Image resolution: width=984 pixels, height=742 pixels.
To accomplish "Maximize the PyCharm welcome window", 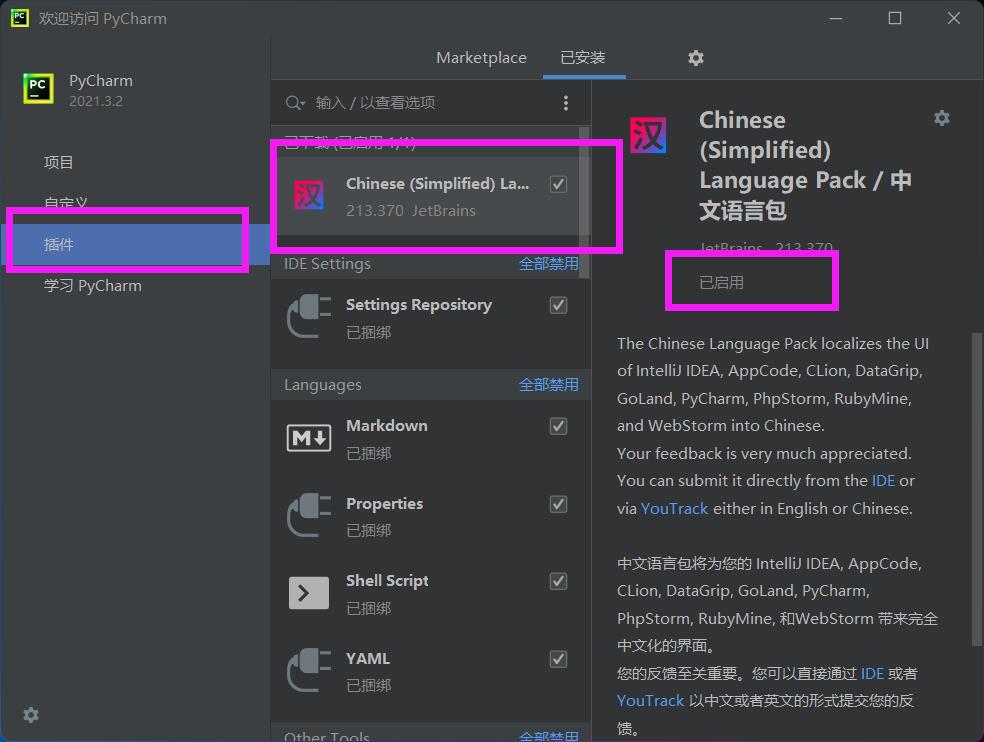I will tap(895, 18).
